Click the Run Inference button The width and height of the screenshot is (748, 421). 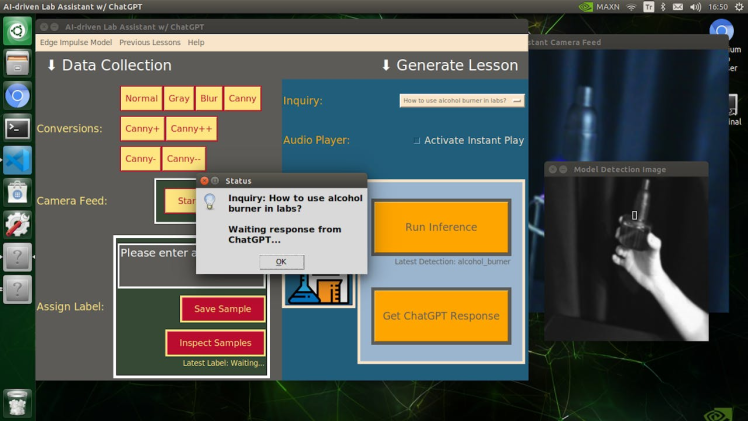point(441,227)
